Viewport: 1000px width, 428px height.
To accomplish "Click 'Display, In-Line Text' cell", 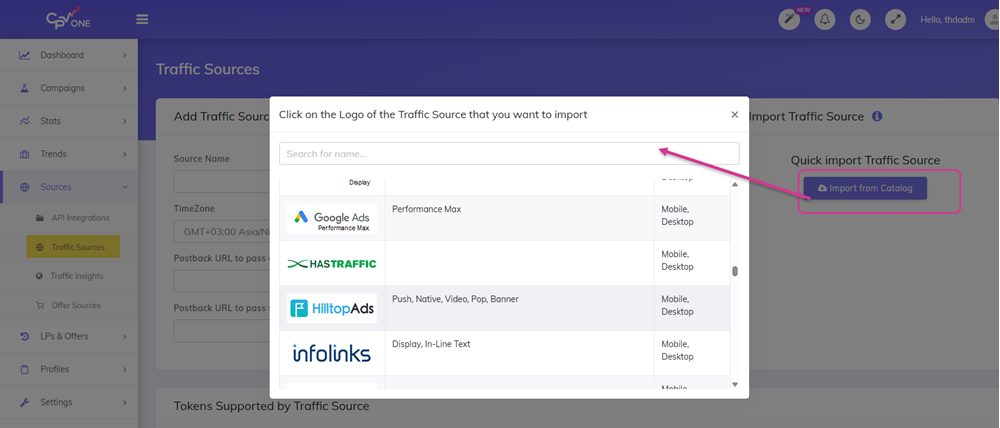I will [520, 353].
